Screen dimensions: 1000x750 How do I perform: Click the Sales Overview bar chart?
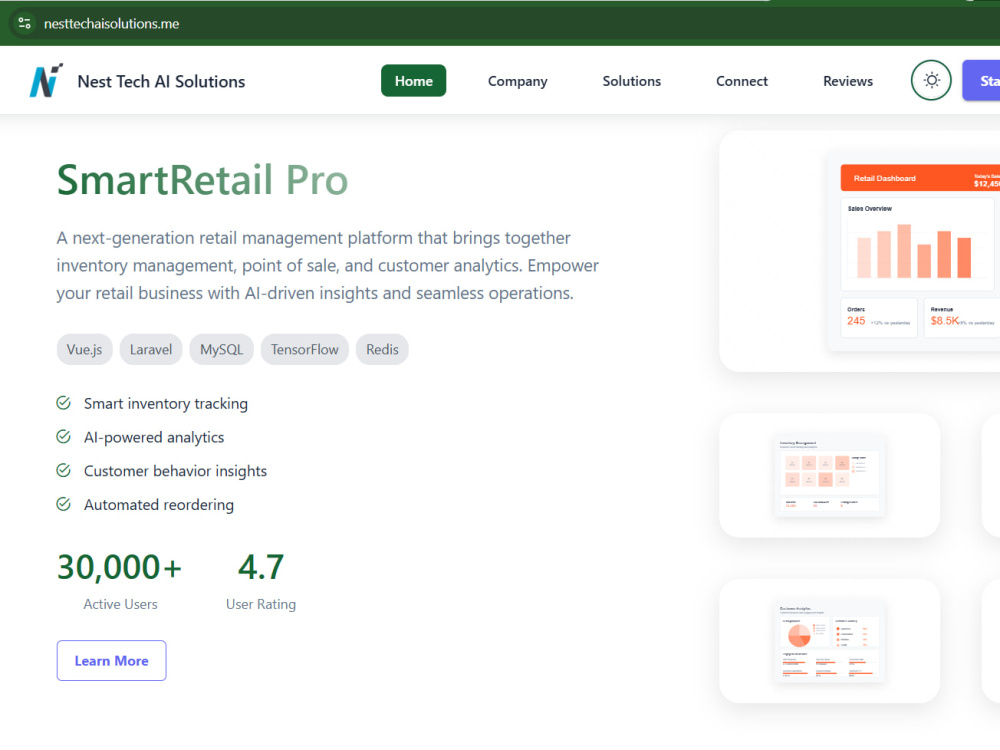tap(917, 245)
